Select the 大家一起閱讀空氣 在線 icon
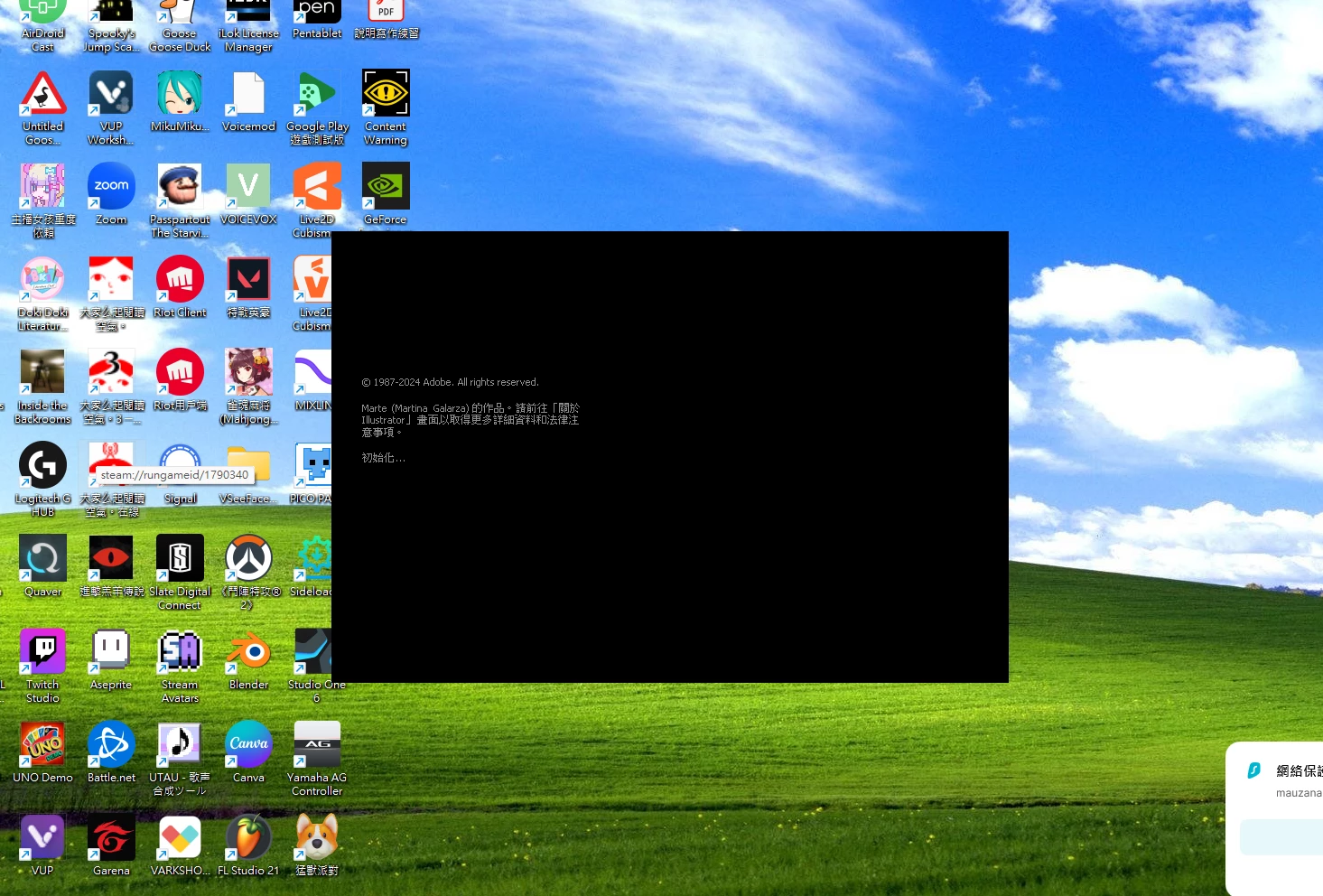Screen dimensions: 1323x896 point(111,480)
